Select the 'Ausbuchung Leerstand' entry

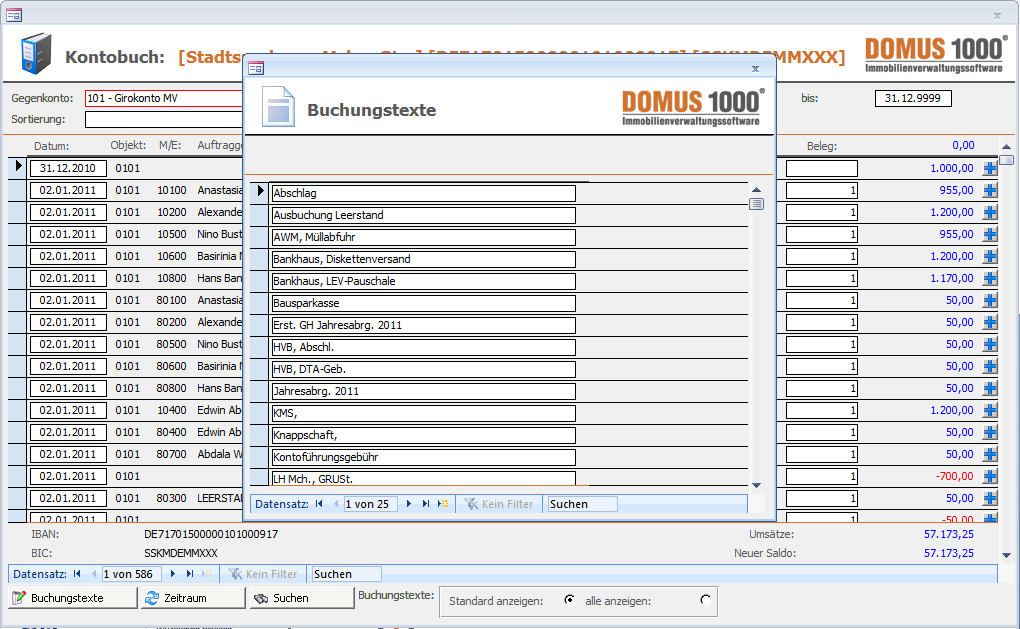click(423, 215)
